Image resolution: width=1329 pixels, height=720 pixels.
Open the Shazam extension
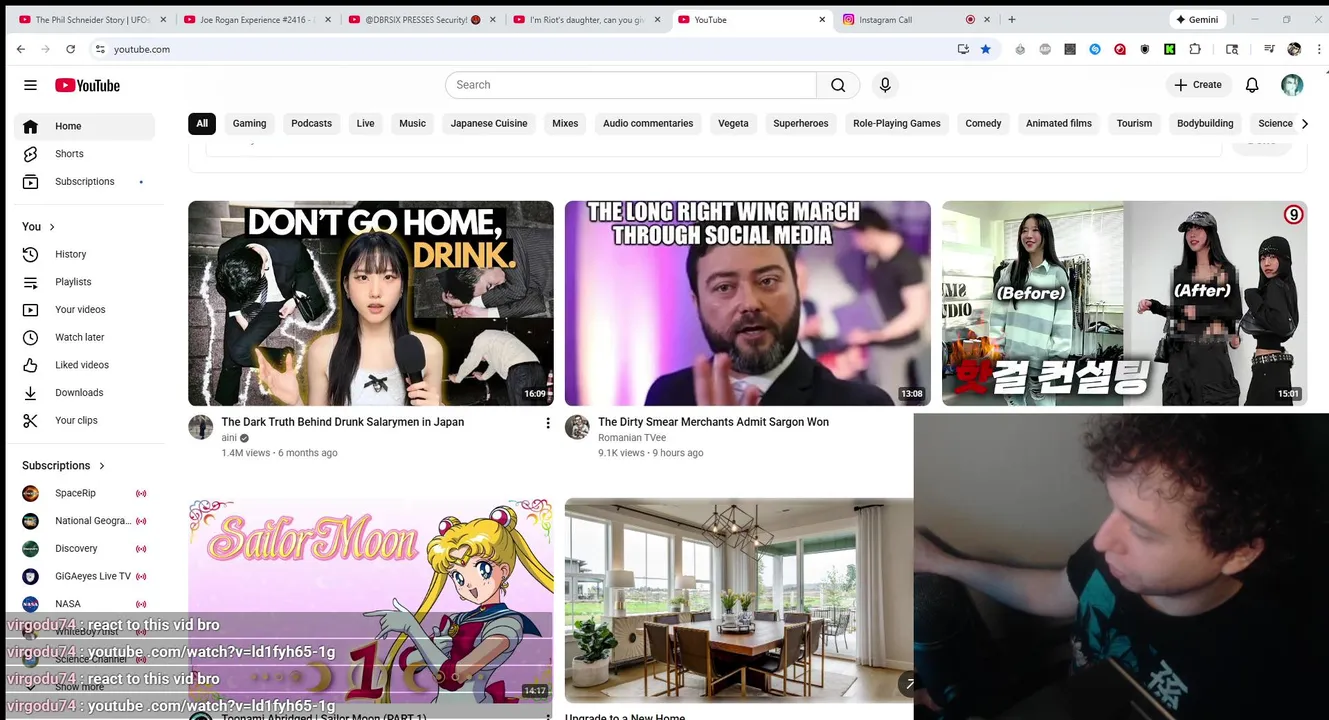(1095, 49)
